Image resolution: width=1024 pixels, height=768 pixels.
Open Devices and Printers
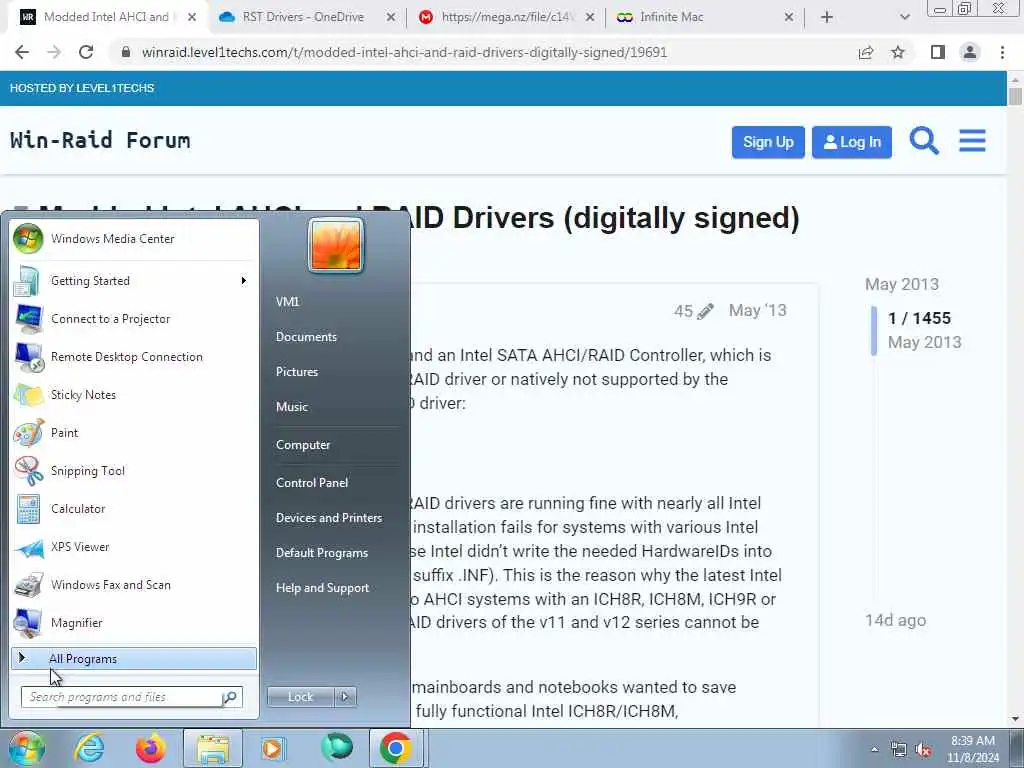[x=329, y=518]
